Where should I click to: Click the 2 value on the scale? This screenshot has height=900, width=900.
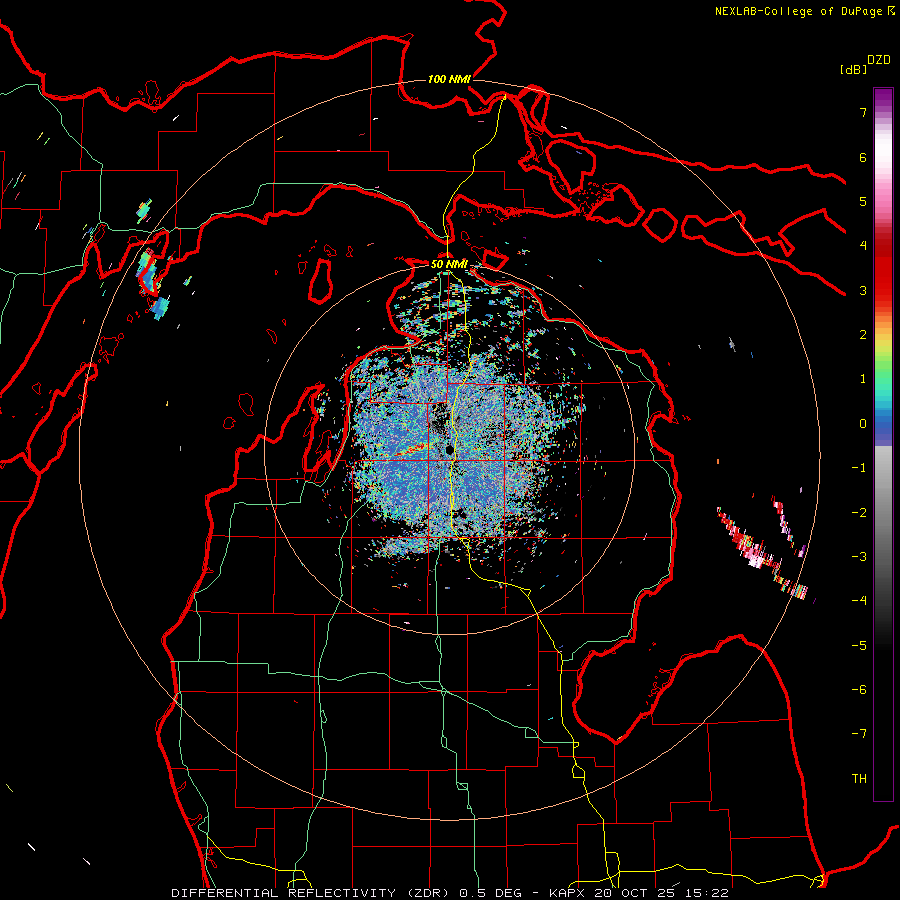coord(863,335)
